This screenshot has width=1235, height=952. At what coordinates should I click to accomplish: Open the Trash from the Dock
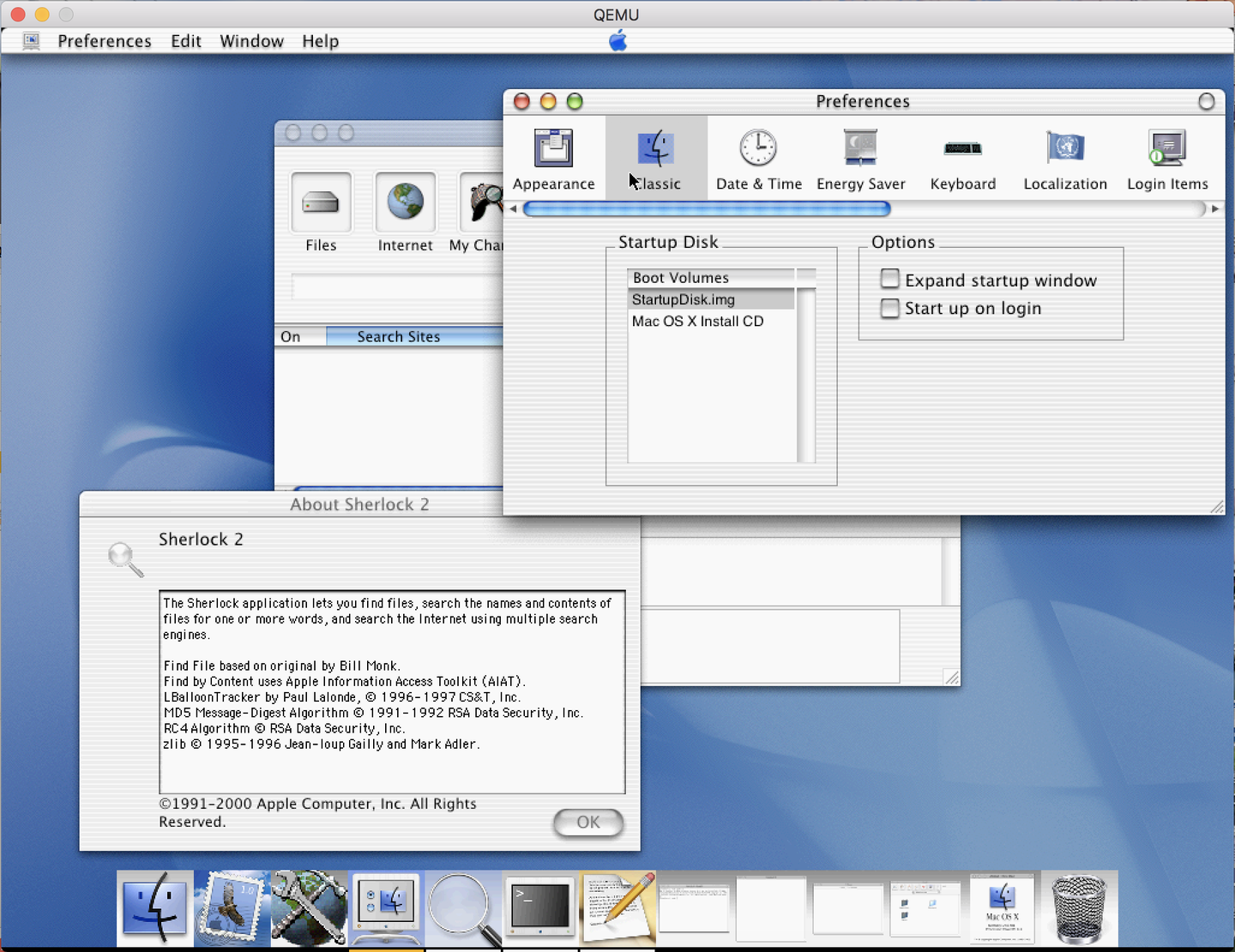1079,907
